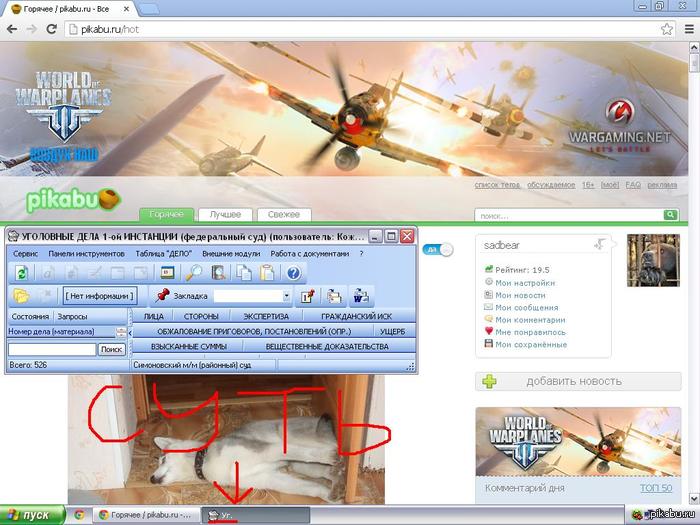Click the green refresh icon in the court app toolbar
700x525 pixels.
21,272
